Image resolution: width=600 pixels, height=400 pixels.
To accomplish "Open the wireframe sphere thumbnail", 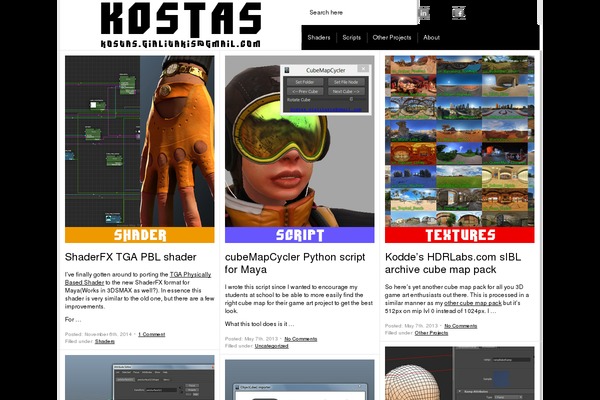I will pyautogui.click(x=460, y=373).
